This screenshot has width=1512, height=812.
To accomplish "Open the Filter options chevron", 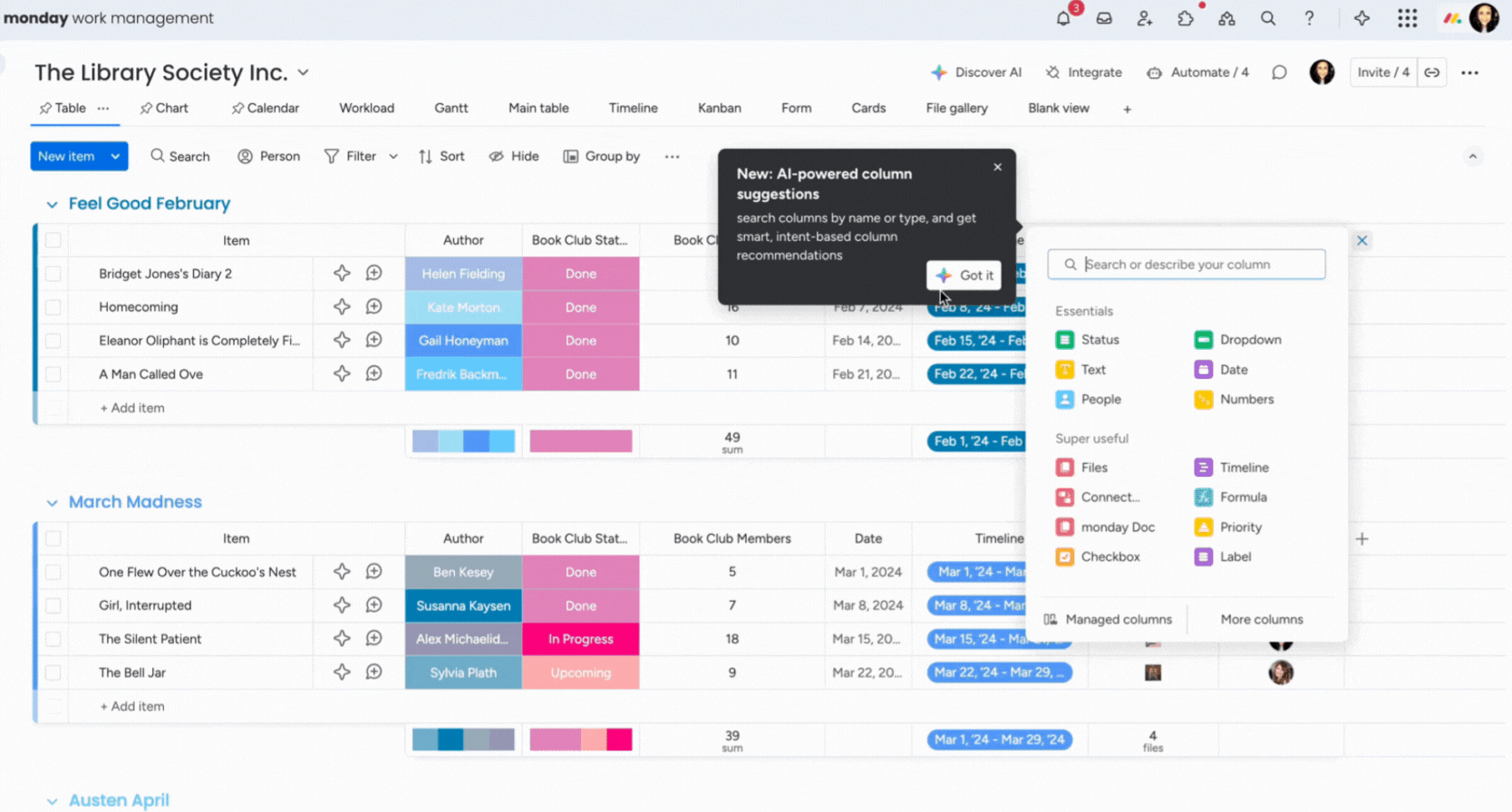I will coord(393,157).
